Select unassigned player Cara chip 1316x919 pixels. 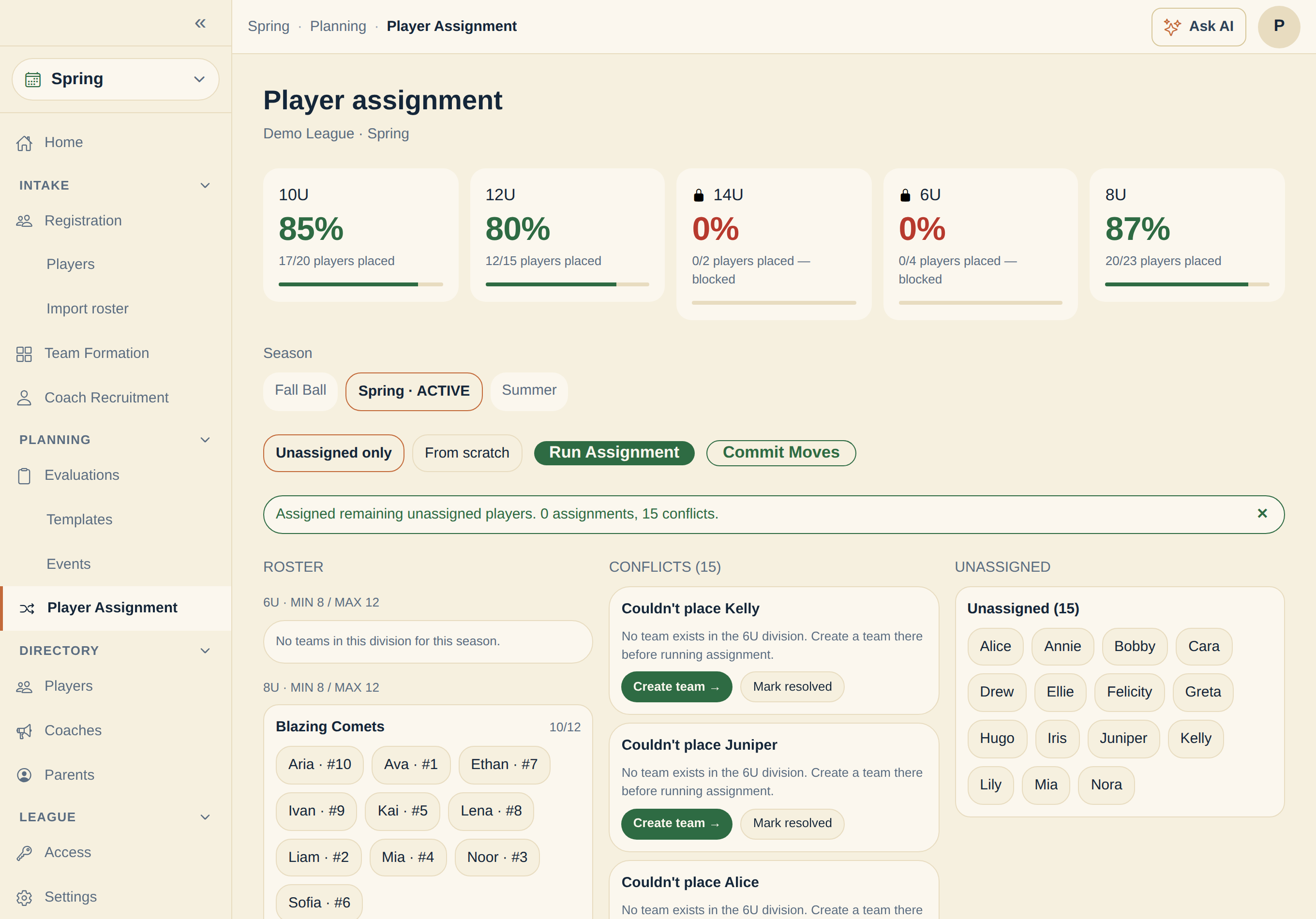(x=1204, y=647)
